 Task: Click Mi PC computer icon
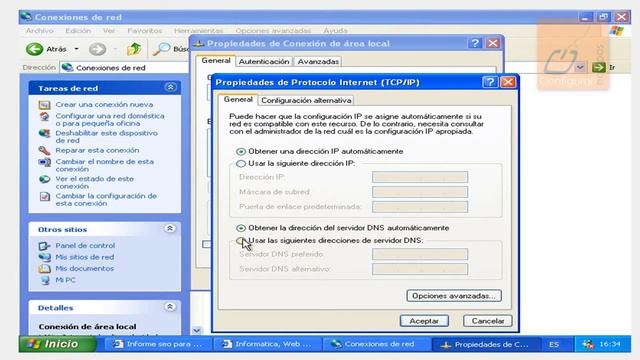(x=45, y=280)
